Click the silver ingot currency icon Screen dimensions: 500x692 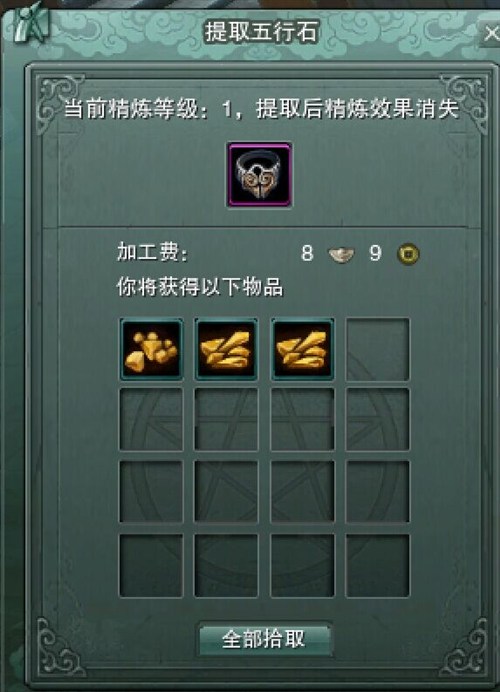click(x=341, y=255)
